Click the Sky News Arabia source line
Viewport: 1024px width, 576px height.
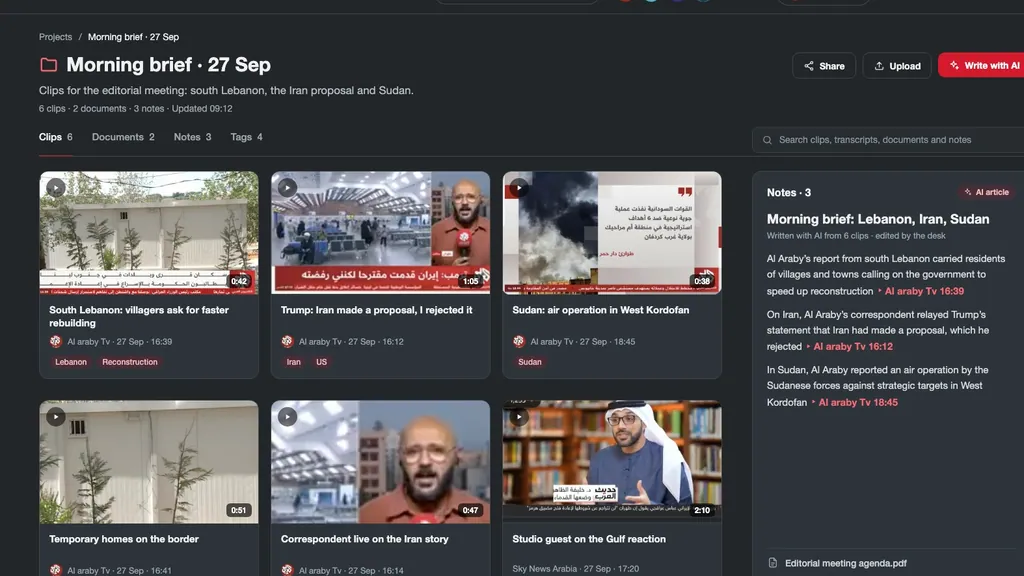click(x=575, y=569)
